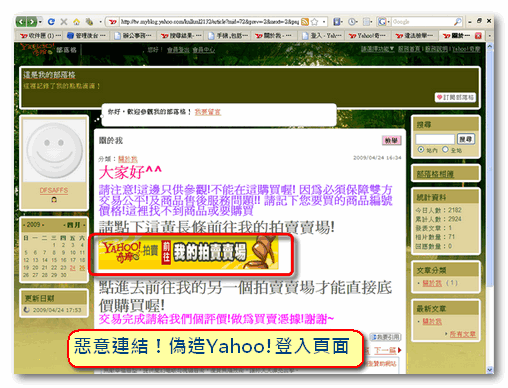Go to next month beside 四月
Viewport: 508px width, 388px height.
[x=84, y=225]
